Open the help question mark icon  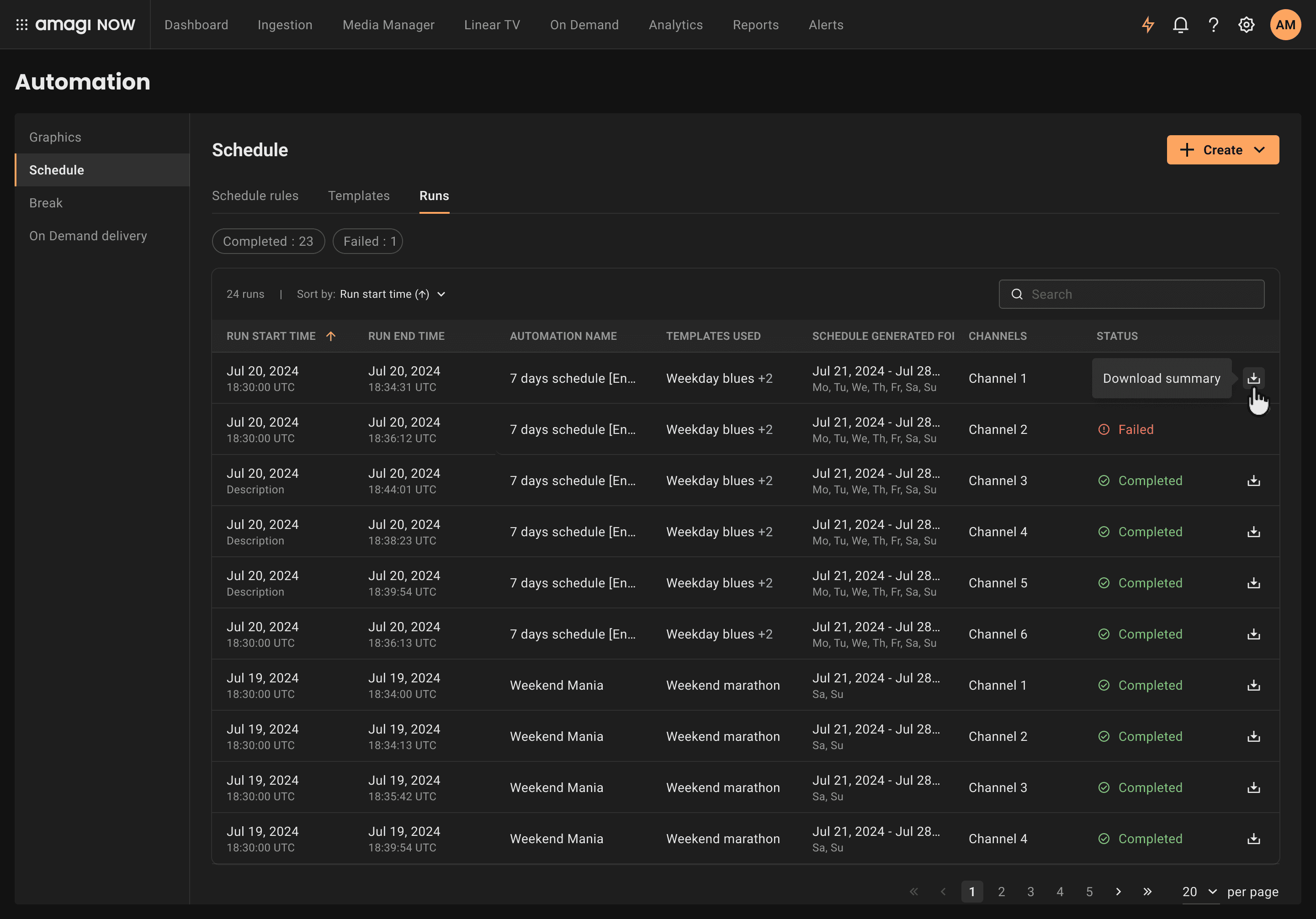(1213, 25)
